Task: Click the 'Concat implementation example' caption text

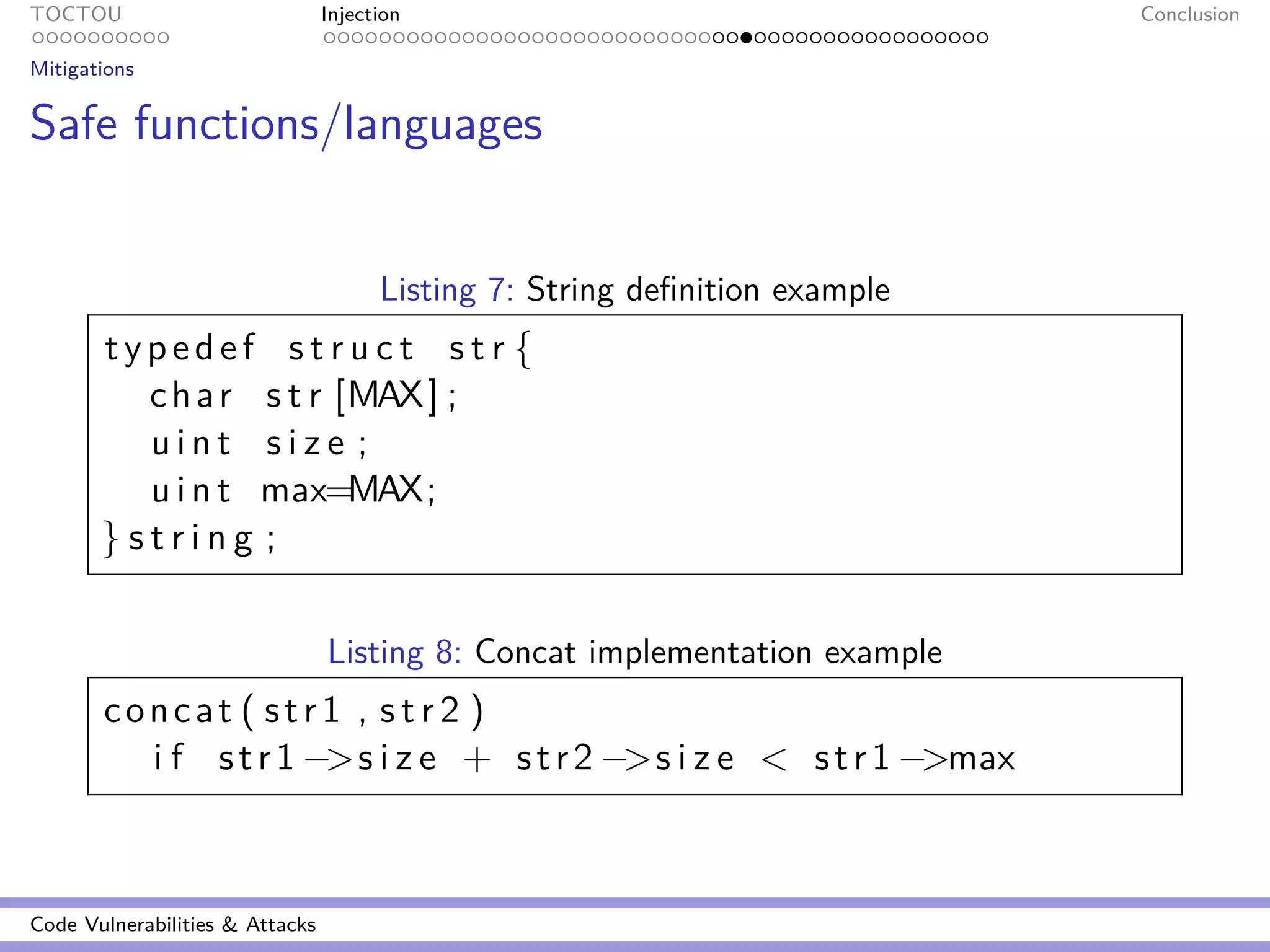Action: pos(709,653)
